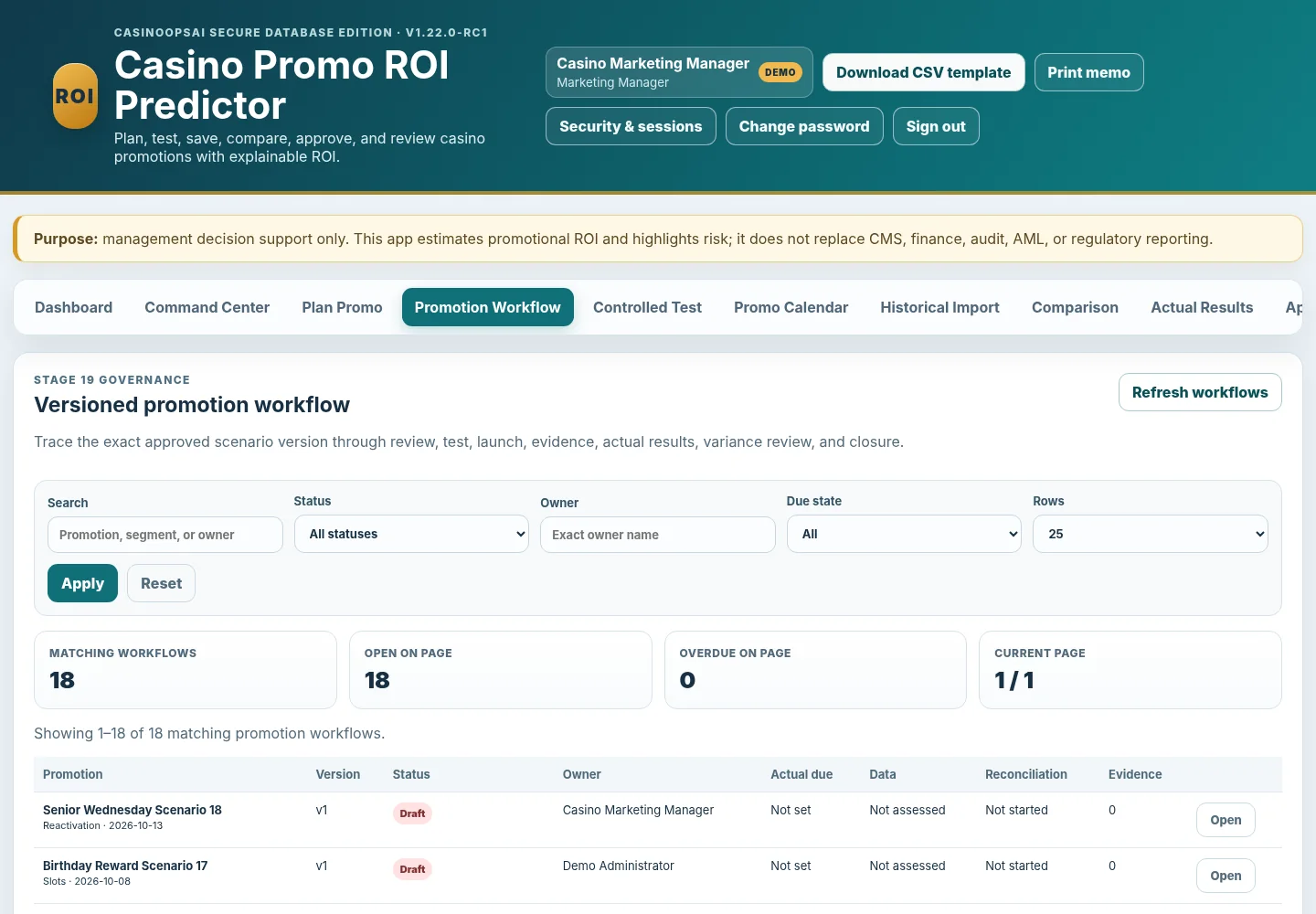Sign out of the app
The width and height of the screenshot is (1316, 914).
(x=936, y=126)
